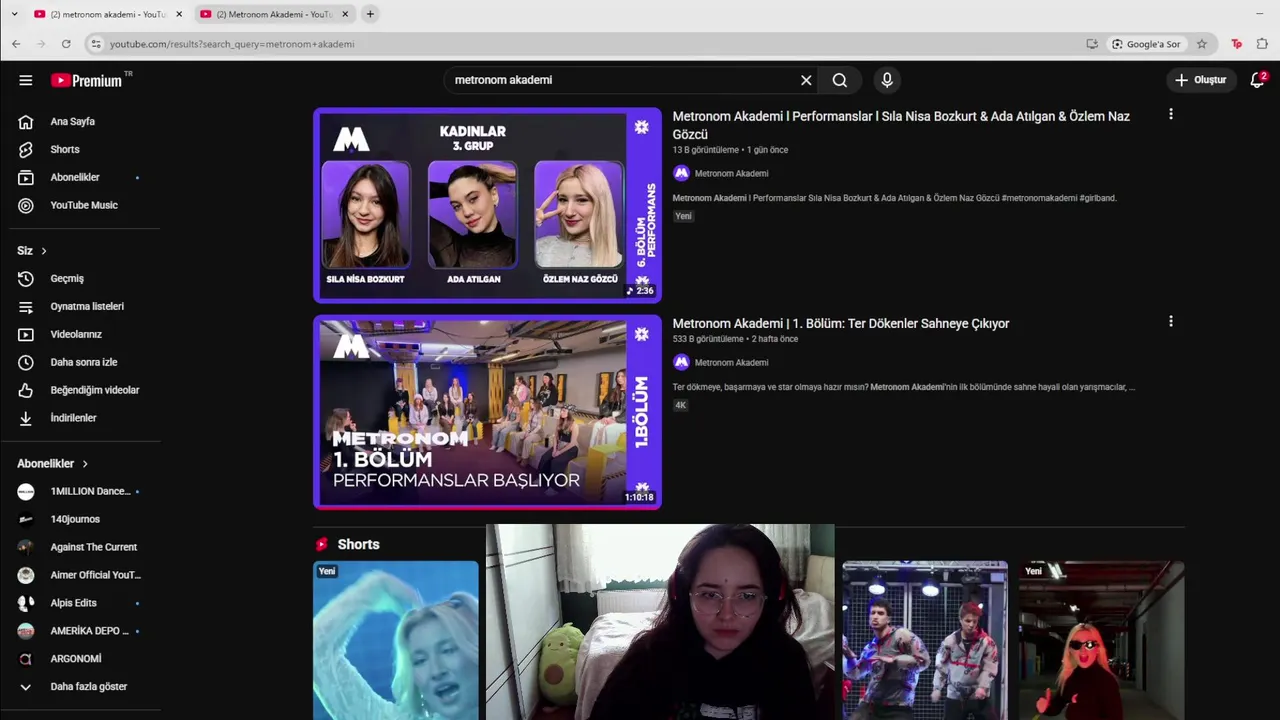View site information icon
The image size is (1280, 720).
click(96, 44)
